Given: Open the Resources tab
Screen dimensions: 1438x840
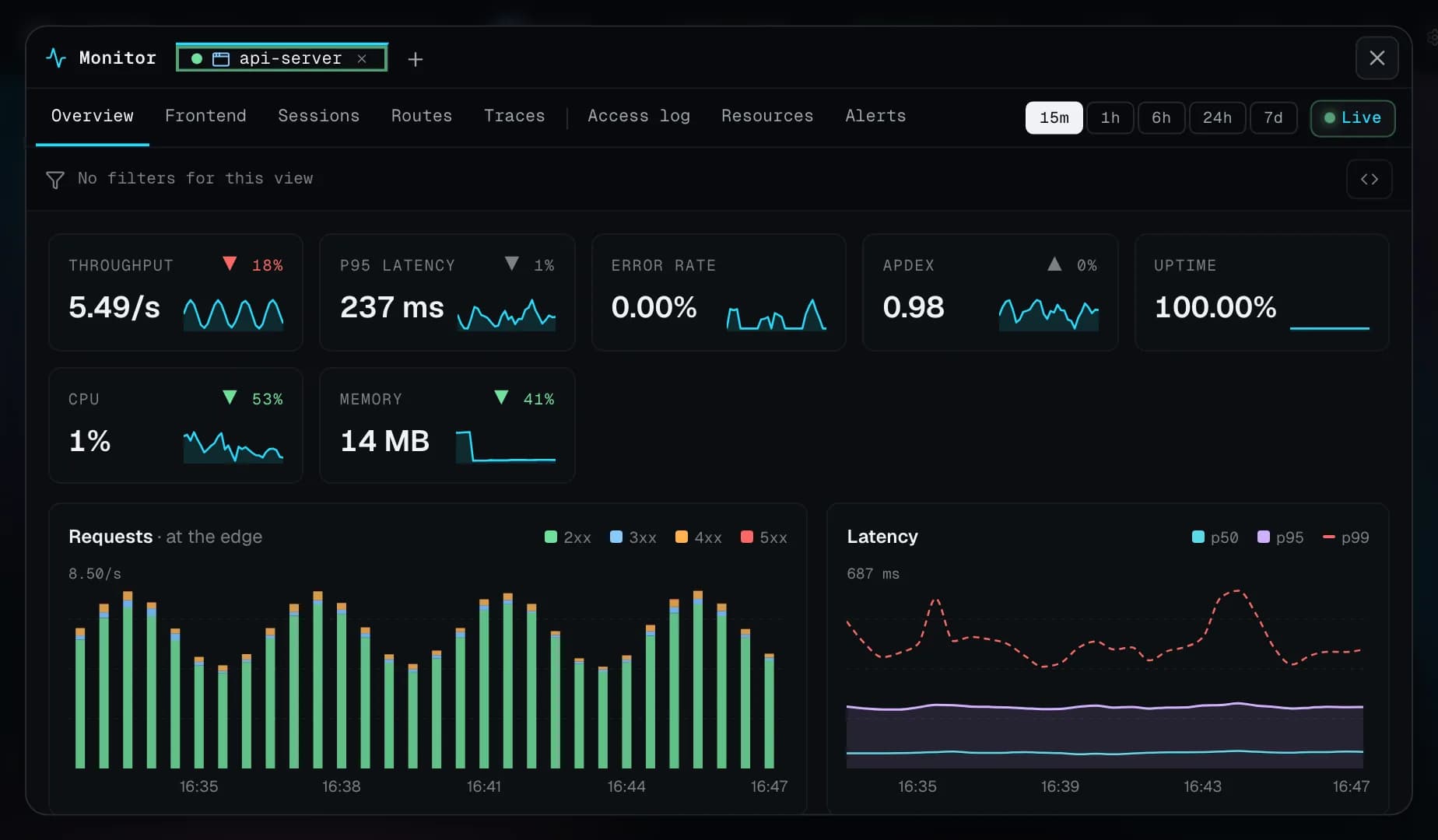Looking at the screenshot, I should click(x=766, y=116).
